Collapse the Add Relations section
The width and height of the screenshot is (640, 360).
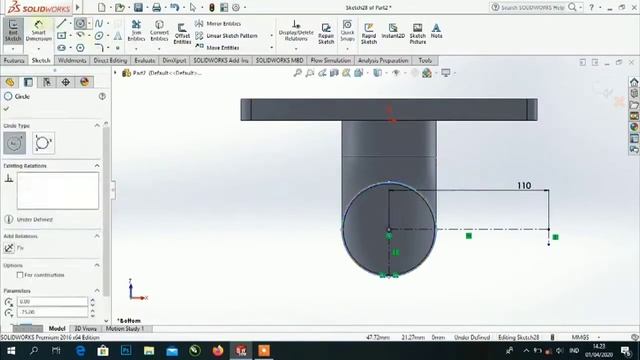pos(97,236)
